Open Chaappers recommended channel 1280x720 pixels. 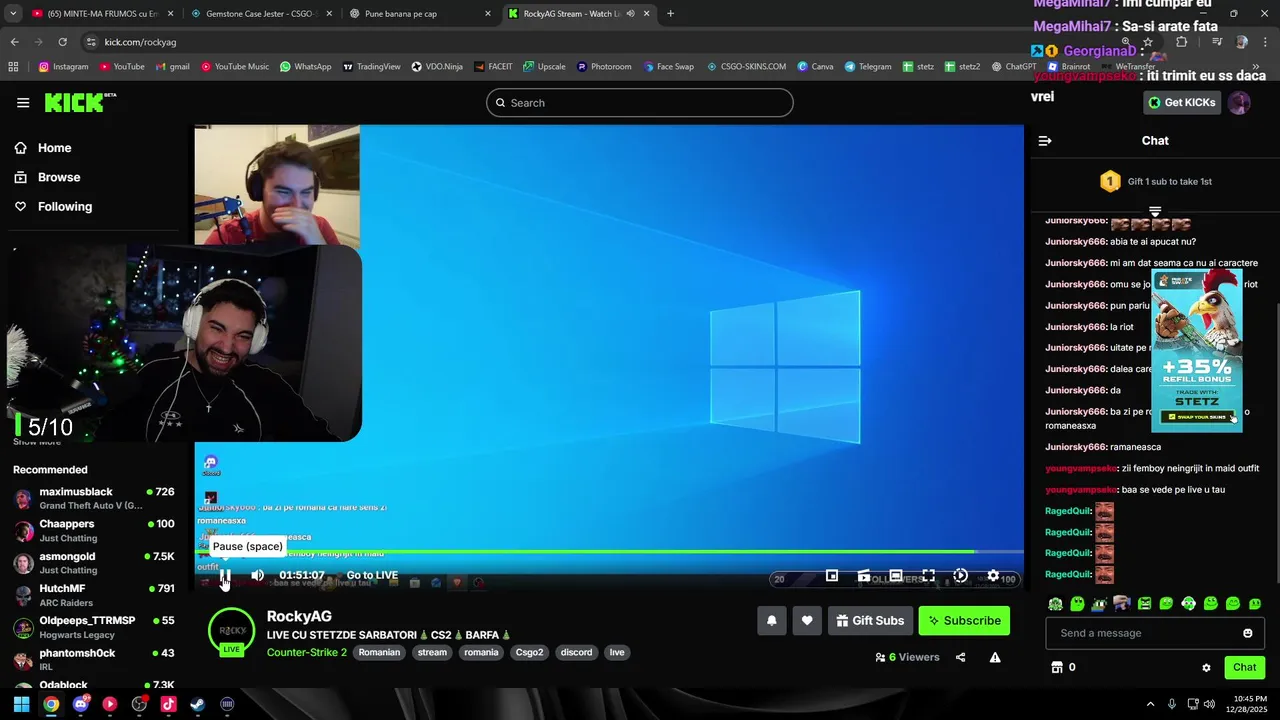pos(93,530)
